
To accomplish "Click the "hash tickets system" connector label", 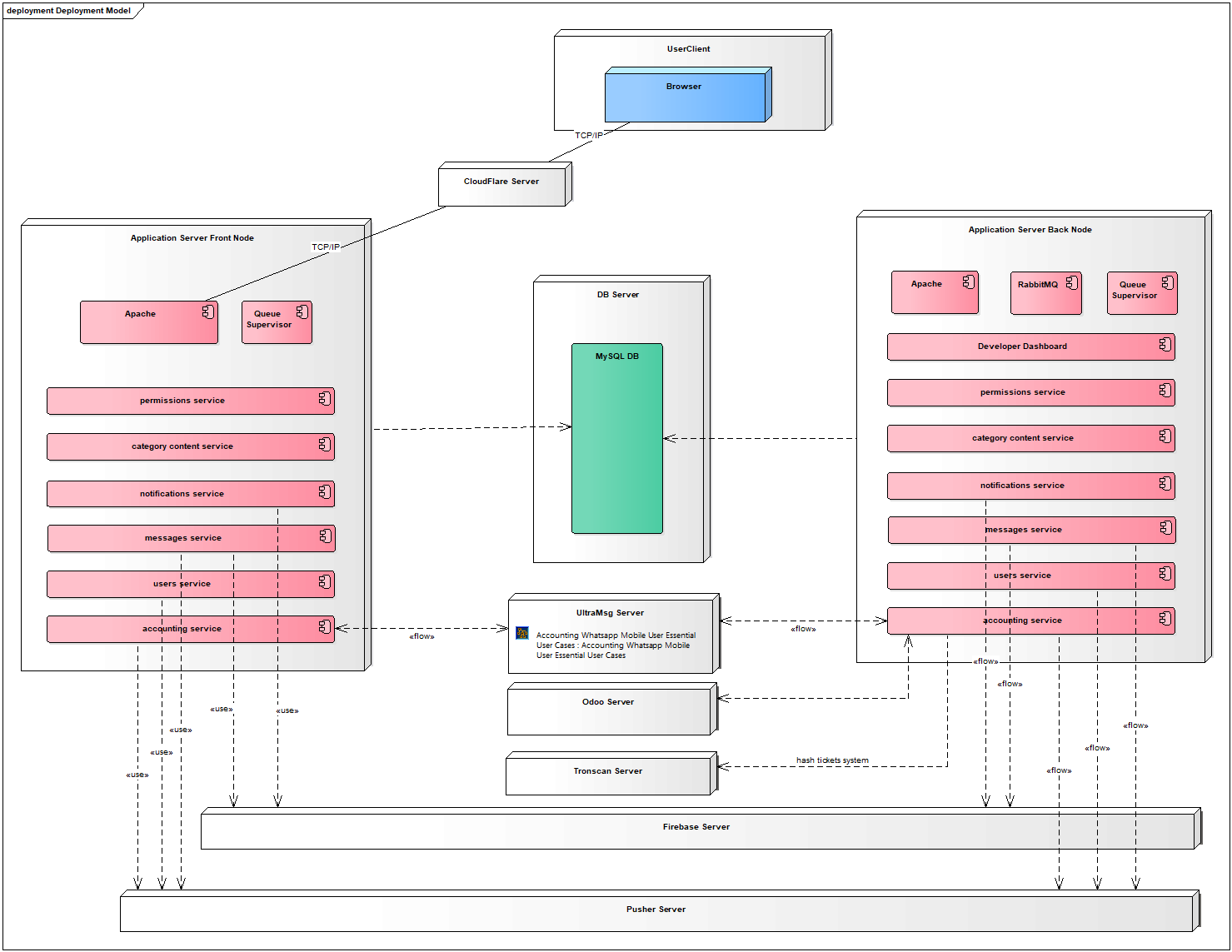I will point(832,760).
